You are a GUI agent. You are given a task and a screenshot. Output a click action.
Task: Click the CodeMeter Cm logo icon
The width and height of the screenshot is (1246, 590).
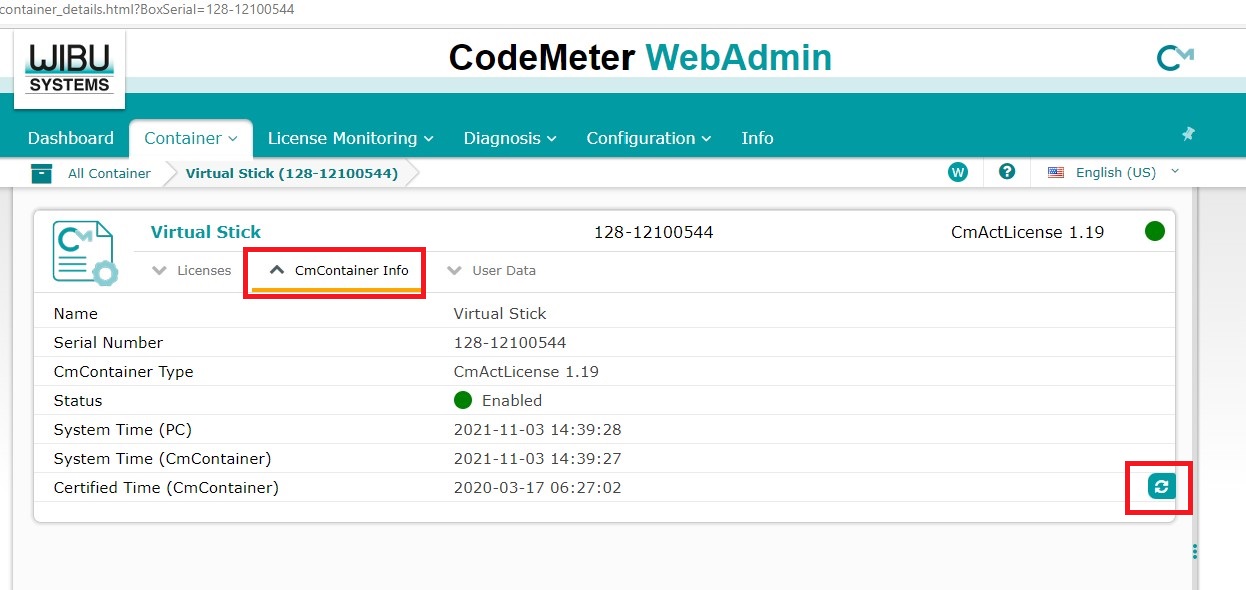point(1175,58)
